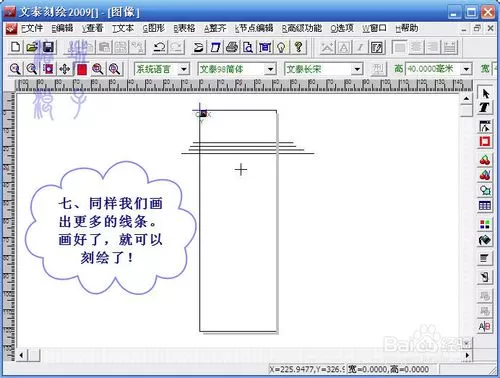Open the G图形 menu
The height and width of the screenshot is (378, 500).
pos(154,29)
